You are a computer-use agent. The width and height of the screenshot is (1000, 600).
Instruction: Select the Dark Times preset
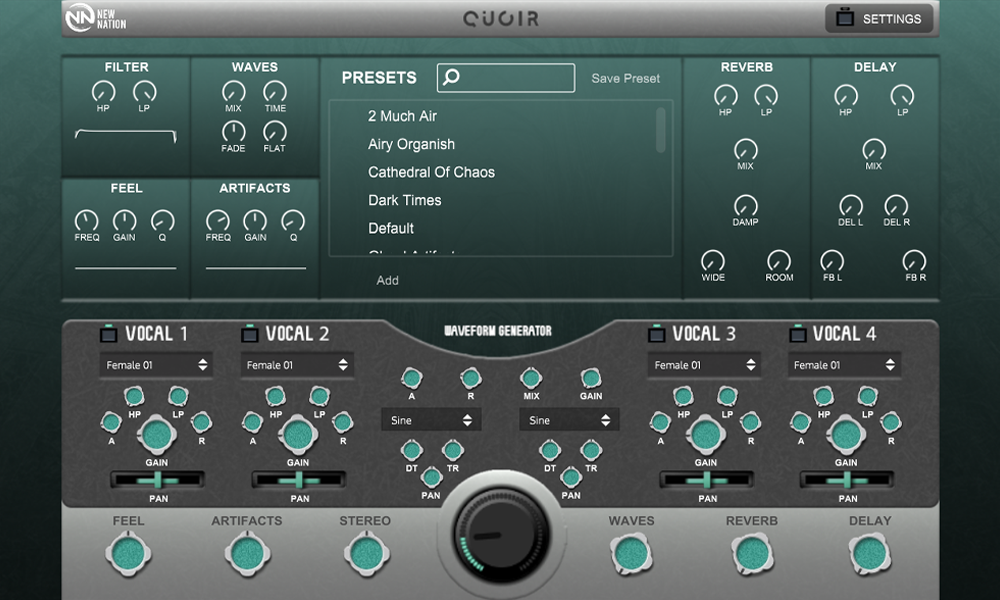[x=404, y=200]
